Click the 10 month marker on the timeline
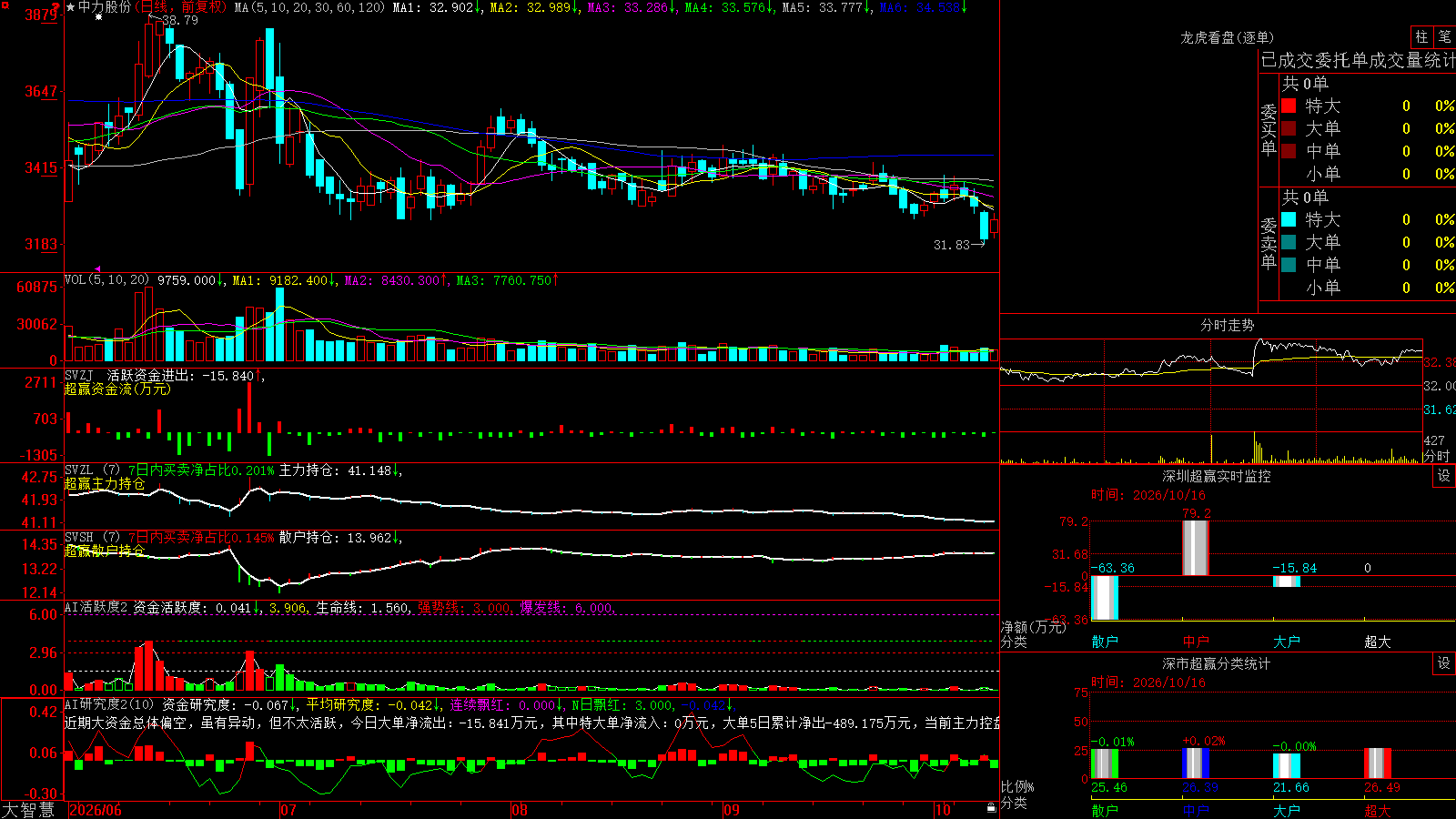The image size is (1456, 819). pyautogui.click(x=943, y=810)
